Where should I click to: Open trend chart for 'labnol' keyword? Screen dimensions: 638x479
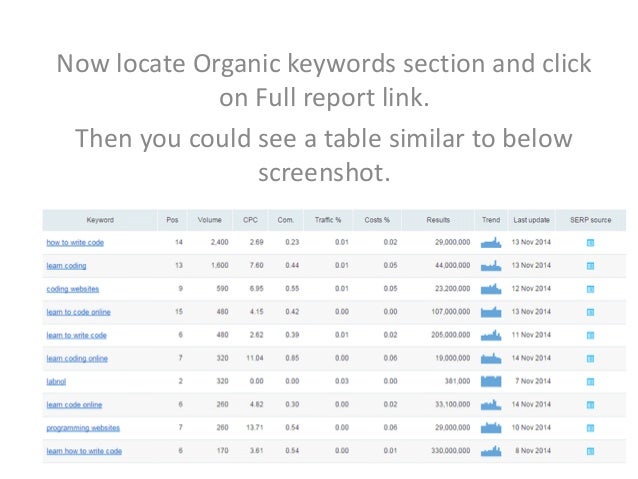point(491,381)
